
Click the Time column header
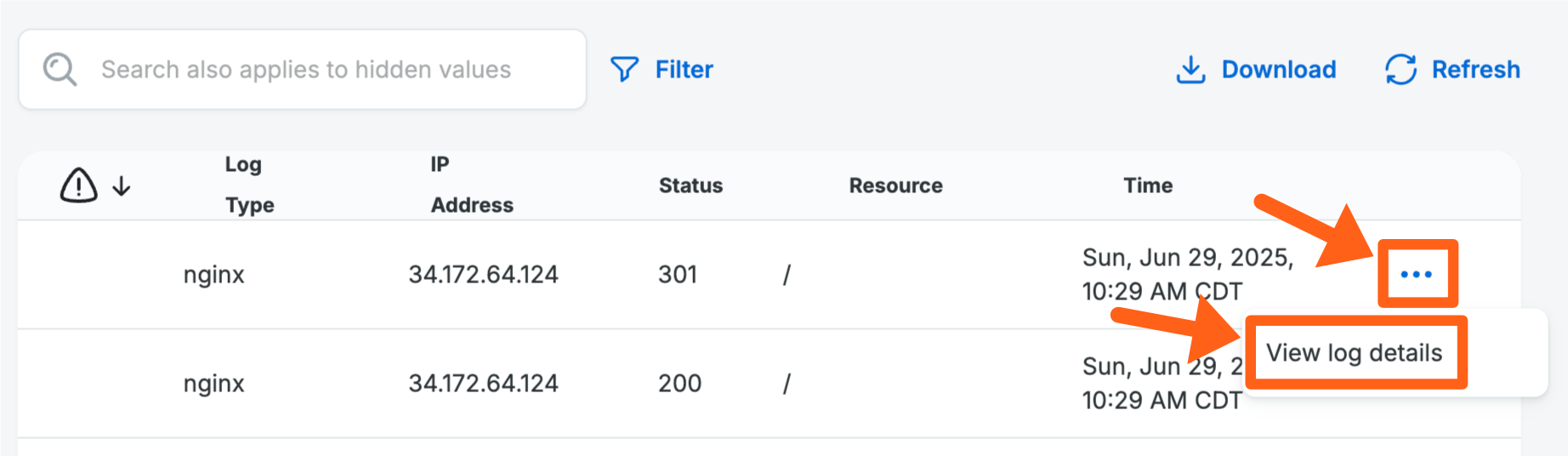click(x=1147, y=185)
